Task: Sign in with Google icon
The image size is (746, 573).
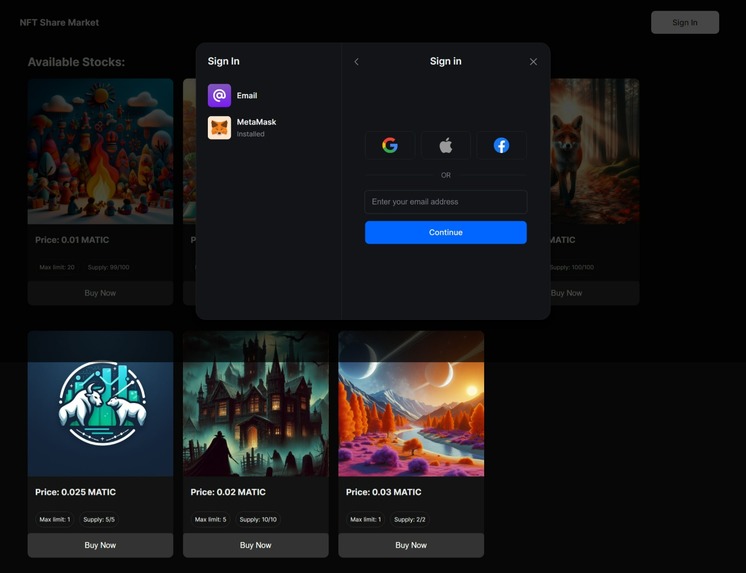Action: point(390,145)
